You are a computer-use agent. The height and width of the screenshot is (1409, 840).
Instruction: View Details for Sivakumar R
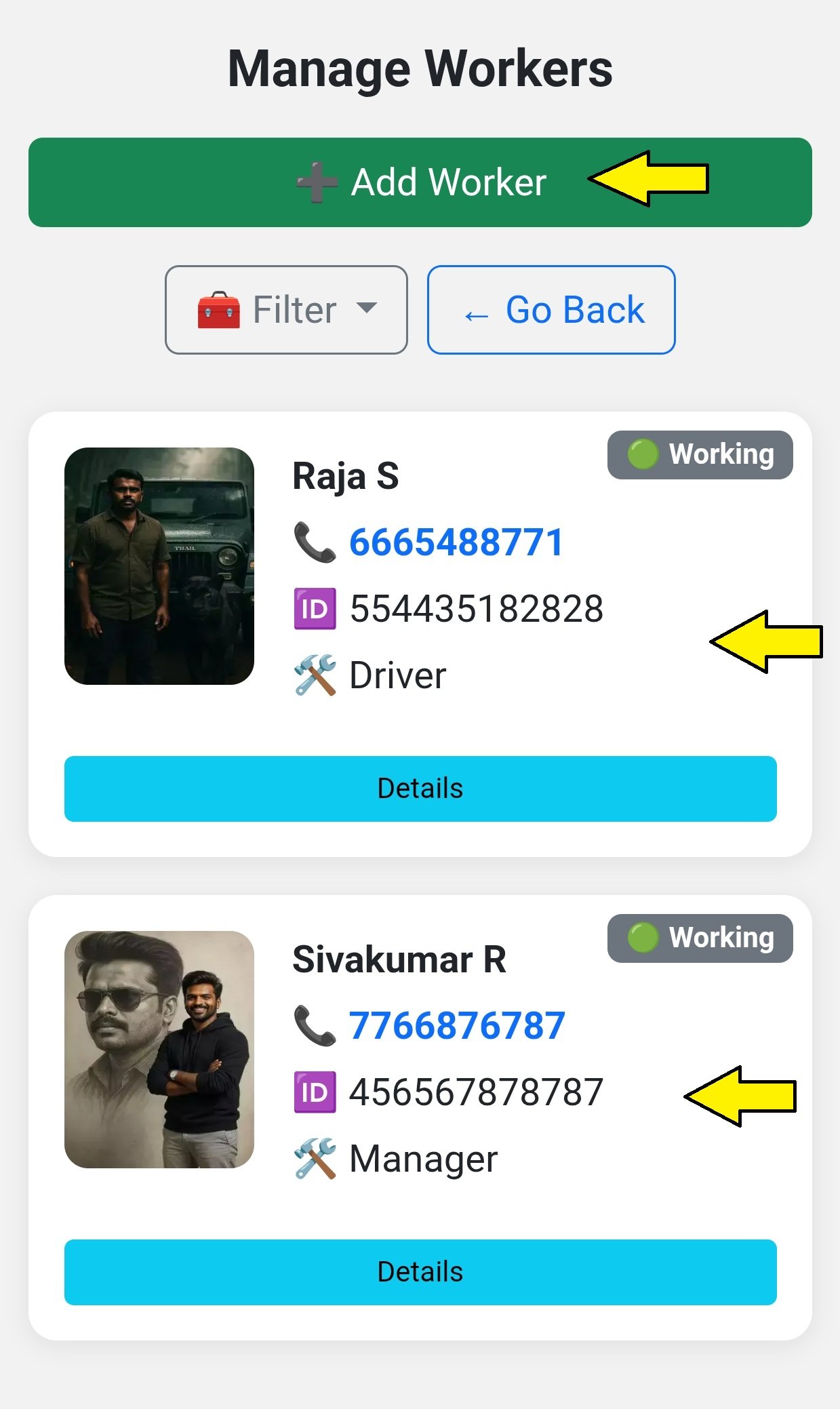[x=420, y=1272]
